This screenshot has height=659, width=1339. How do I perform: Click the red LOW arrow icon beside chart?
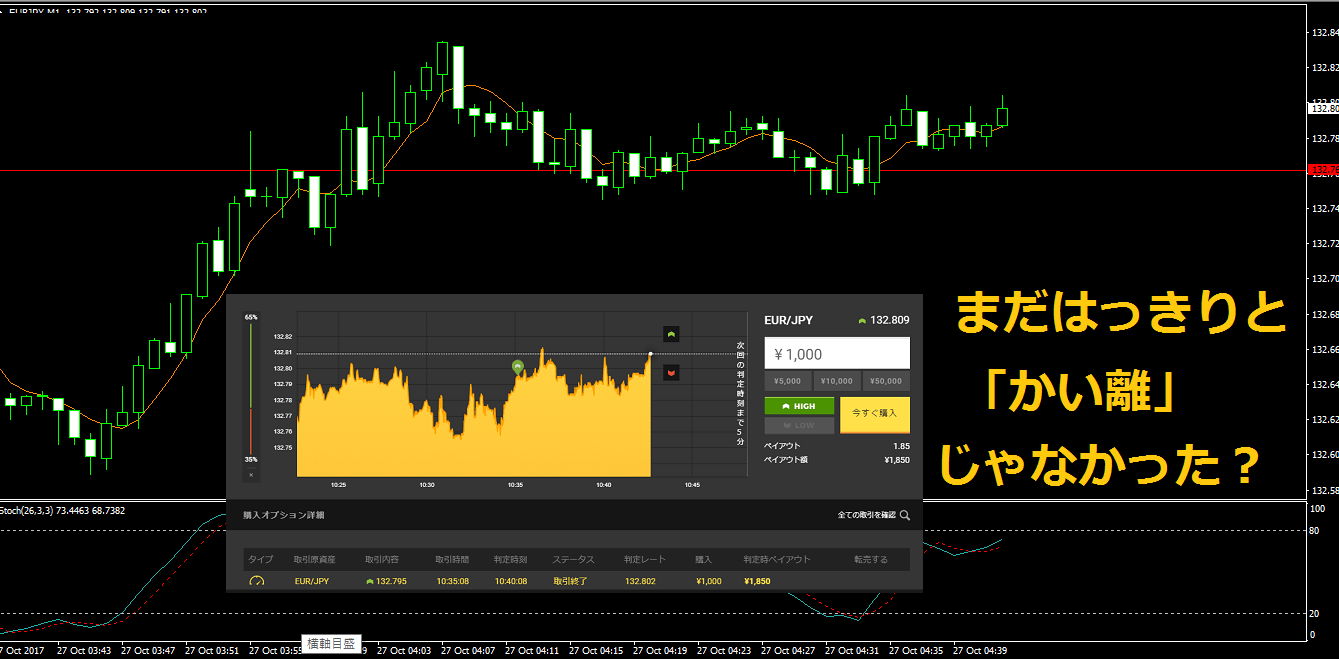(x=671, y=373)
